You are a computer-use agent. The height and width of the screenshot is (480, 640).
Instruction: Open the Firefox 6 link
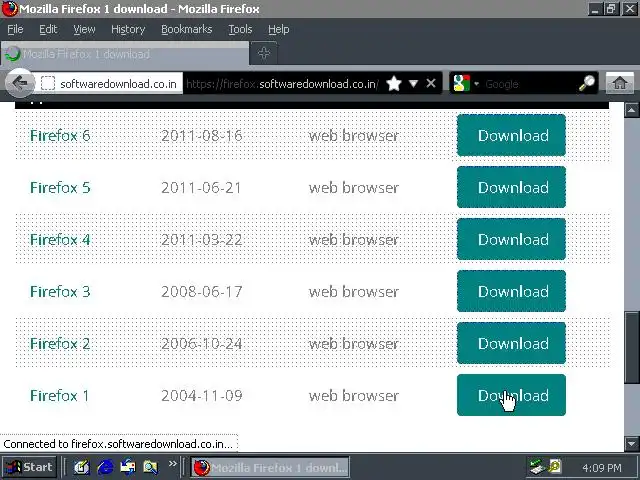[x=60, y=136]
